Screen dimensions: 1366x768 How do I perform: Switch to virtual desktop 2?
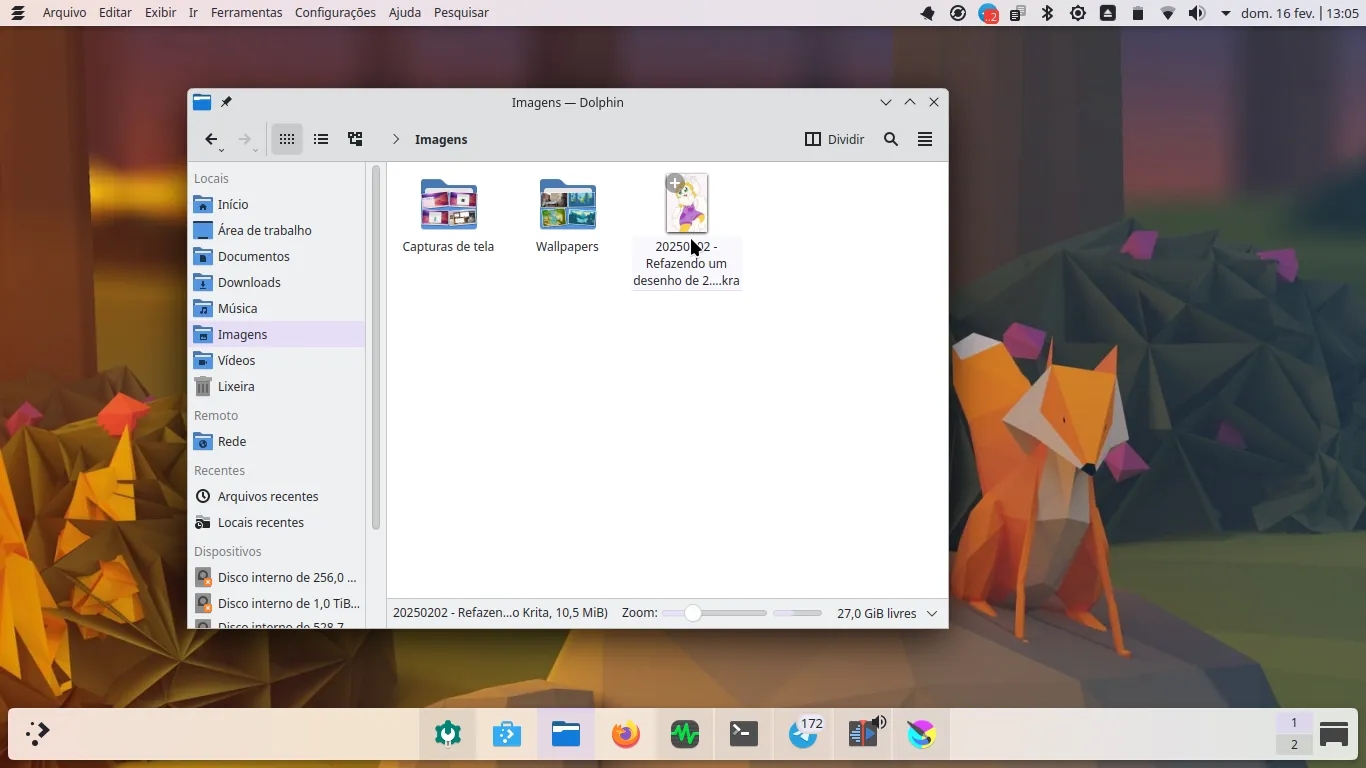pyautogui.click(x=1294, y=744)
